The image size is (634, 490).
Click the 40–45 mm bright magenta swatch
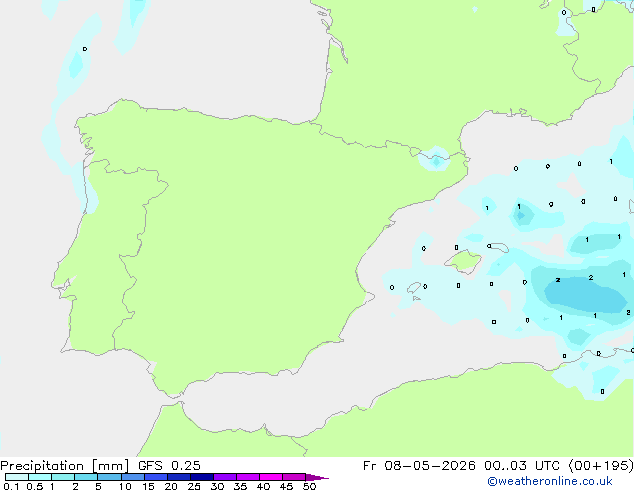click(x=271, y=477)
